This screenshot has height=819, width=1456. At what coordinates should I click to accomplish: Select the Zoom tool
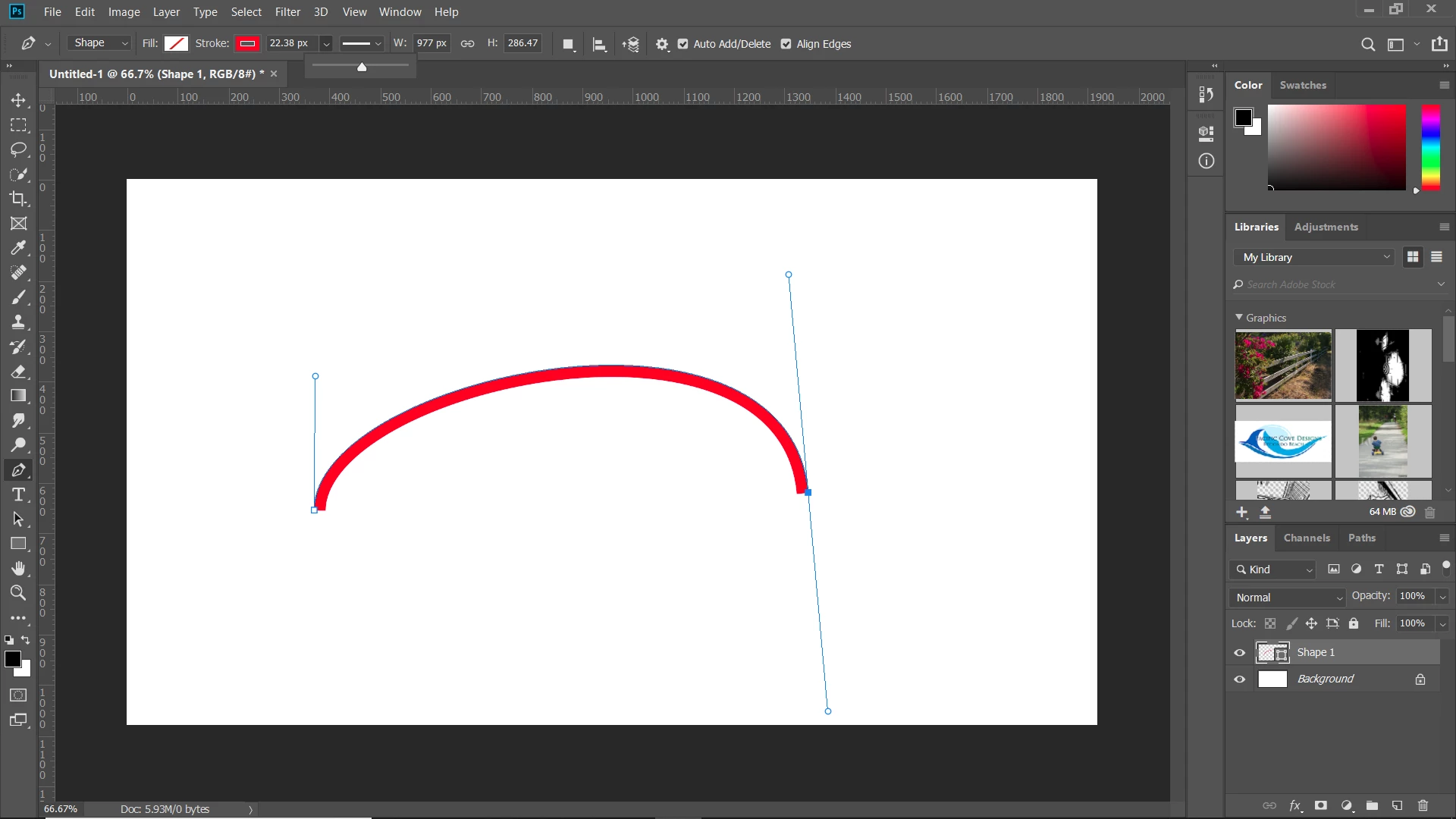pos(18,593)
